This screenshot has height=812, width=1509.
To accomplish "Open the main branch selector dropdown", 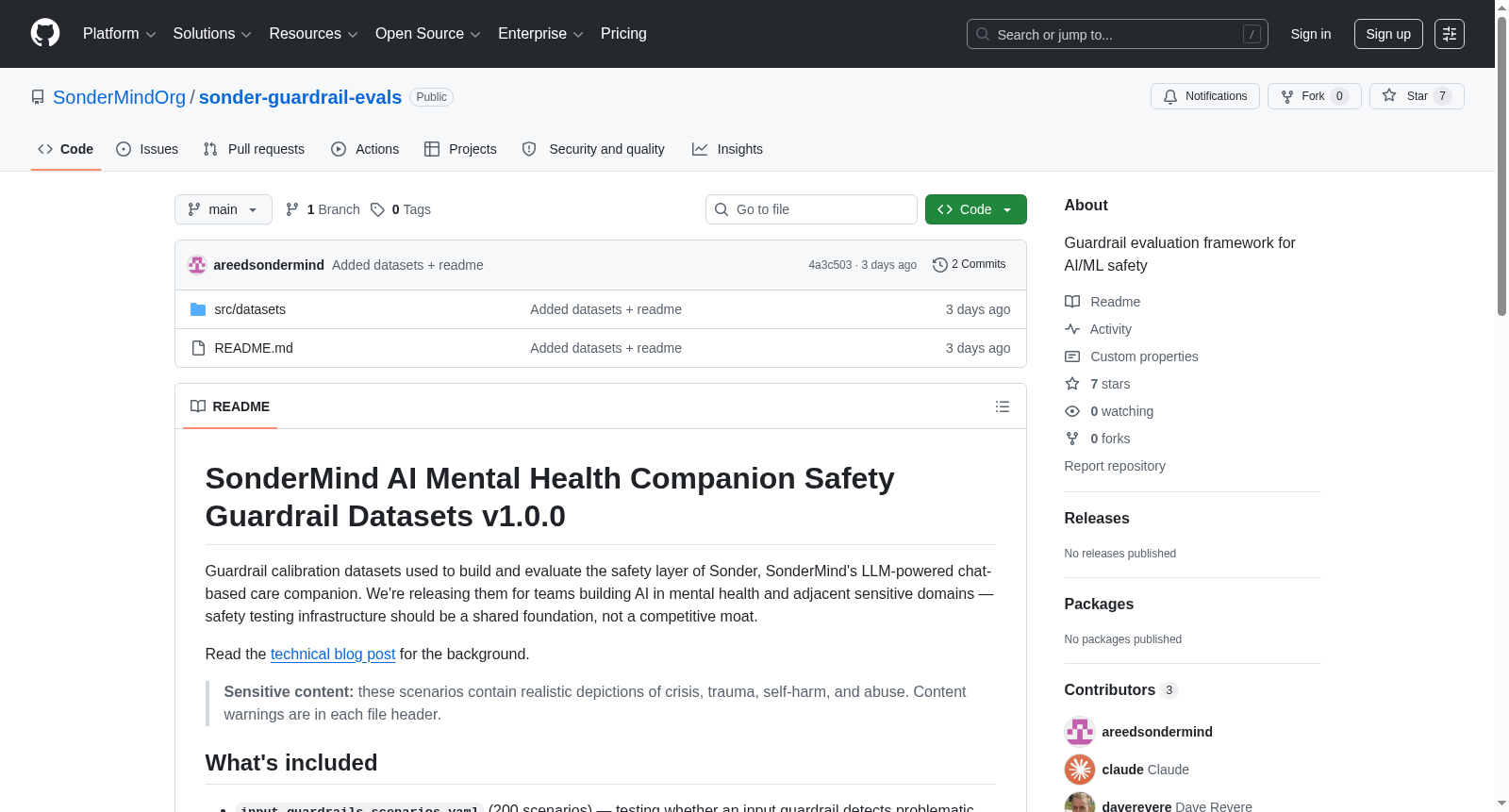I will [224, 209].
